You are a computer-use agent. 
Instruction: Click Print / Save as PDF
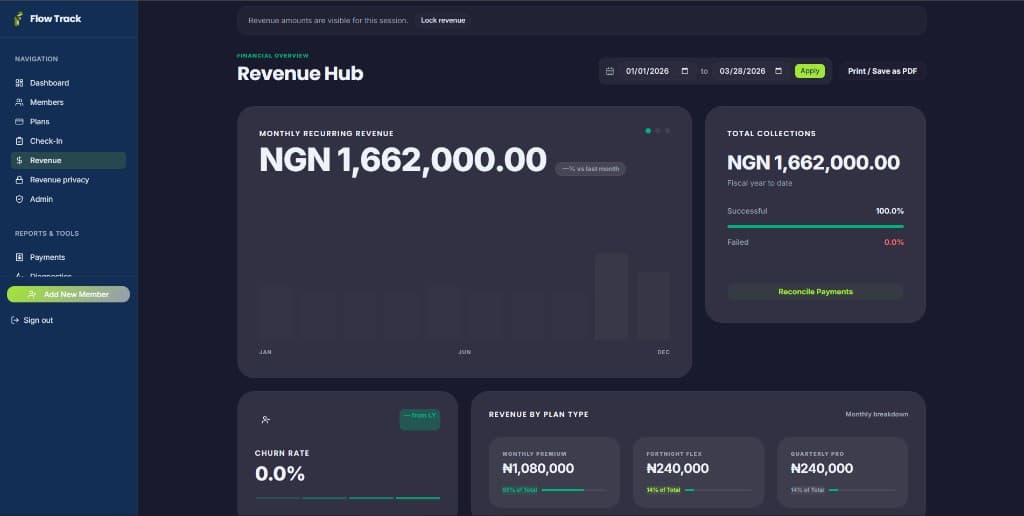tap(882, 71)
